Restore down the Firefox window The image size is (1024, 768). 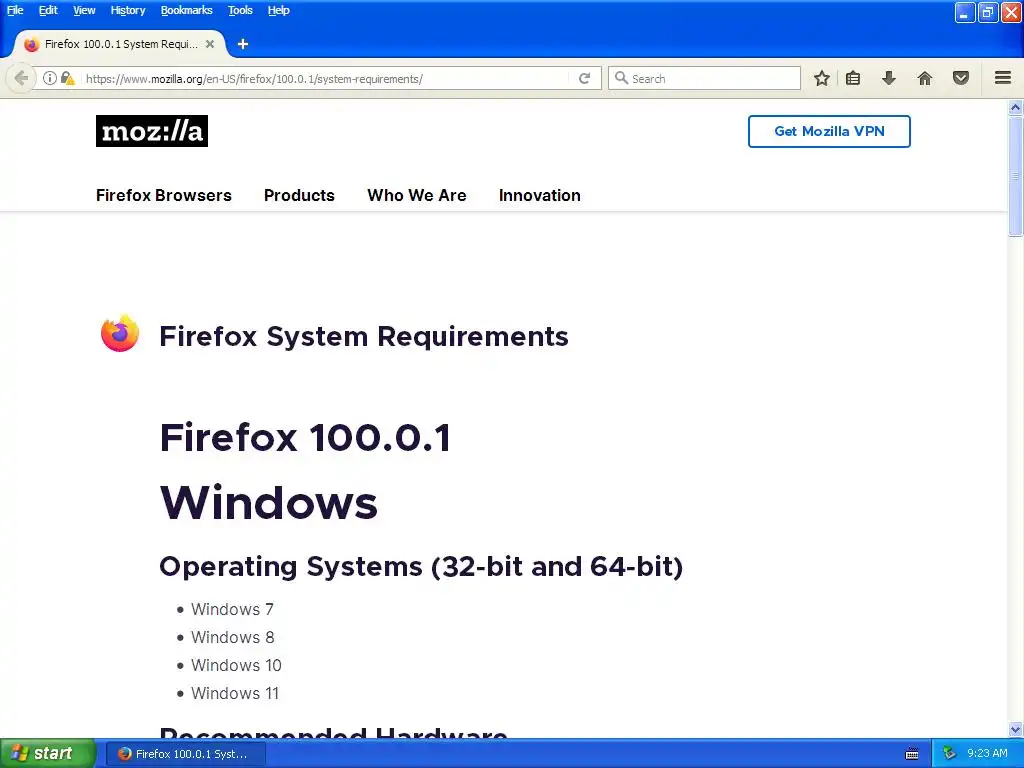click(988, 12)
